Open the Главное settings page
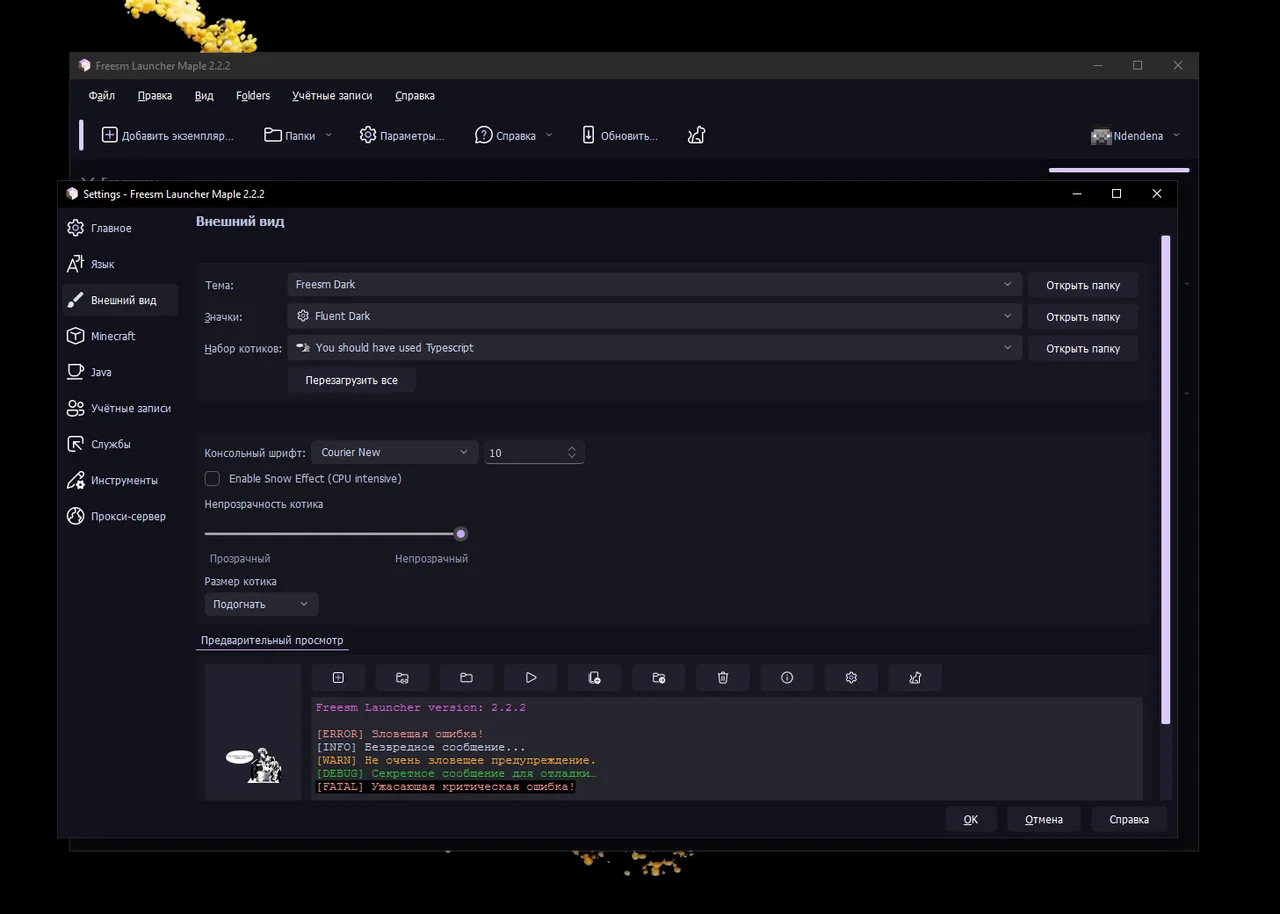The width and height of the screenshot is (1280, 914). (121, 228)
